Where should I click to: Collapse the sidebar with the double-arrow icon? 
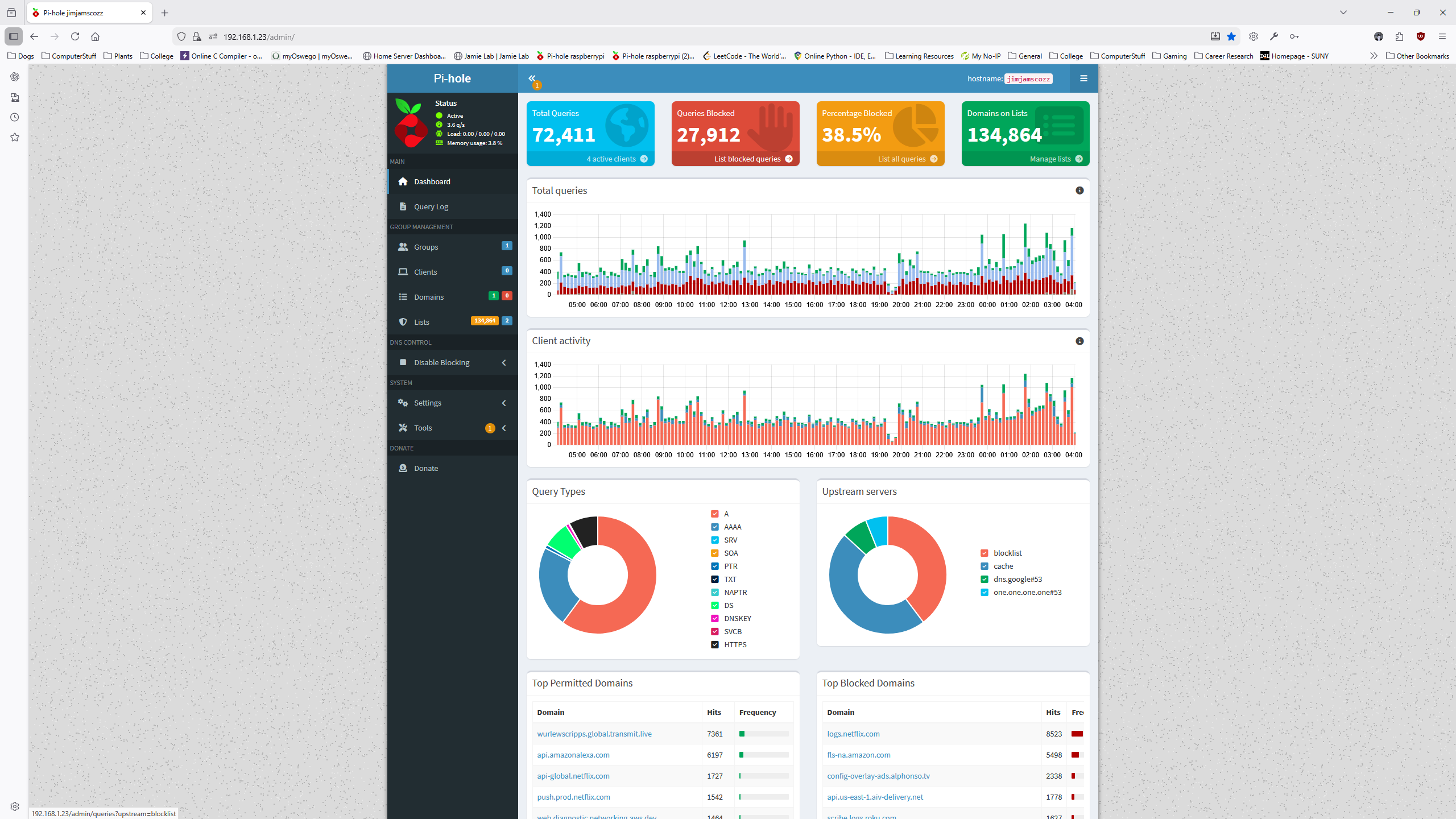(x=532, y=79)
